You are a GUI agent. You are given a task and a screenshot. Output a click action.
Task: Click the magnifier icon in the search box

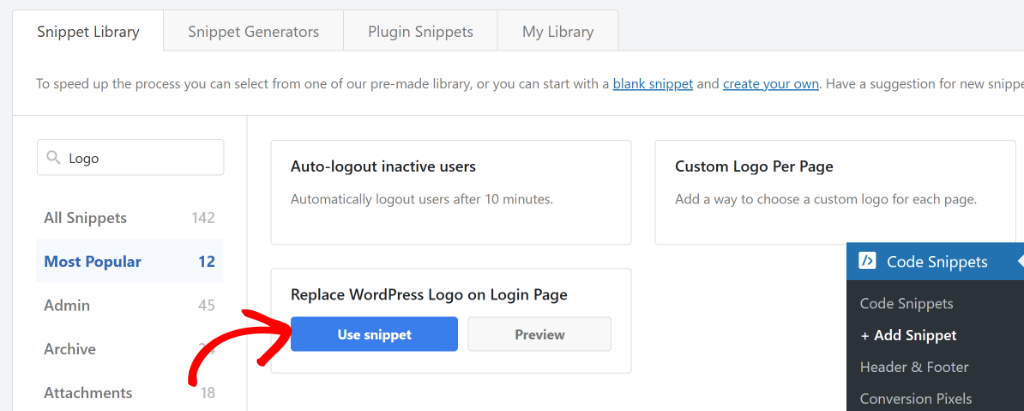tap(54, 158)
